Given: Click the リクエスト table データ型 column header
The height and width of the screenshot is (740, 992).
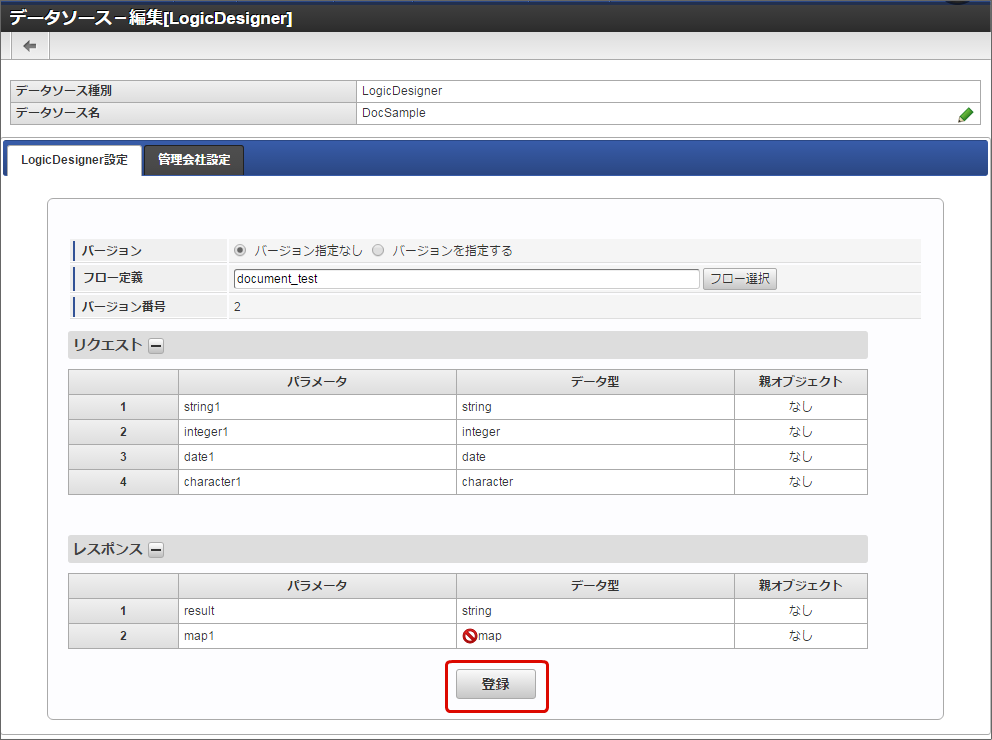Looking at the screenshot, I should [x=595, y=382].
